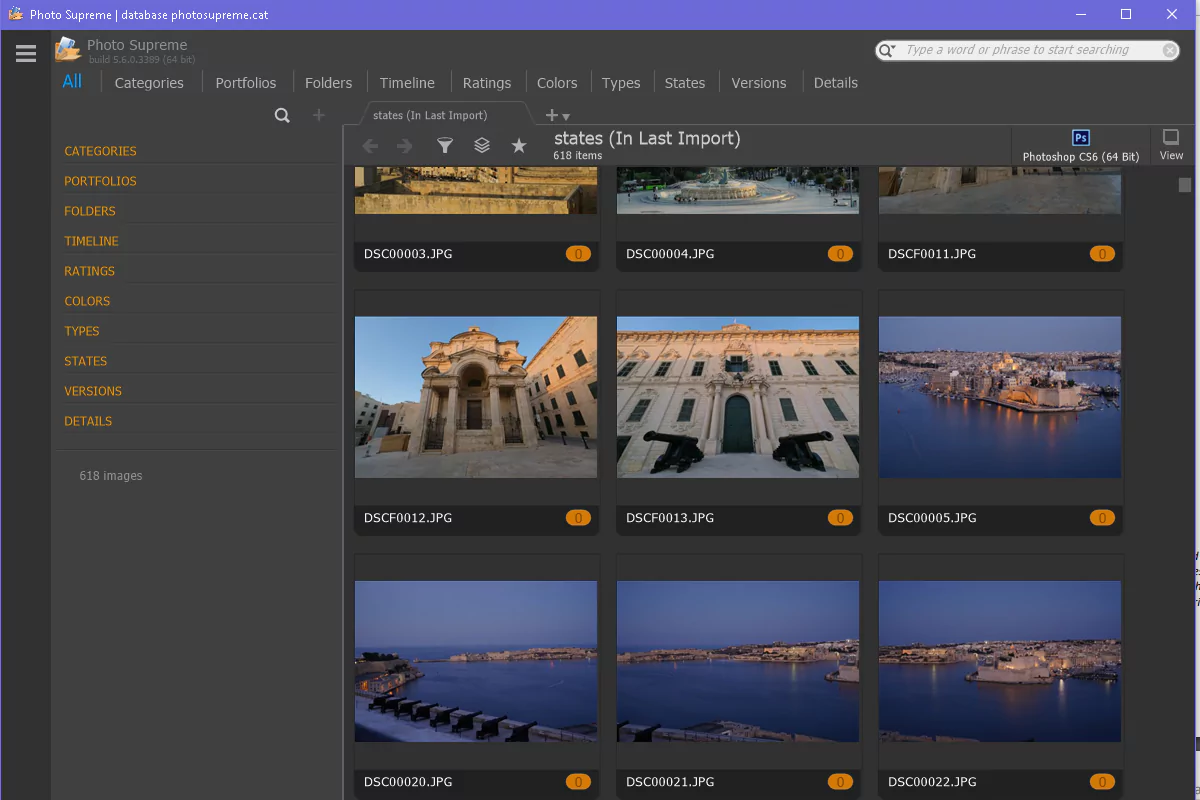Open the hamburger main menu

point(26,54)
